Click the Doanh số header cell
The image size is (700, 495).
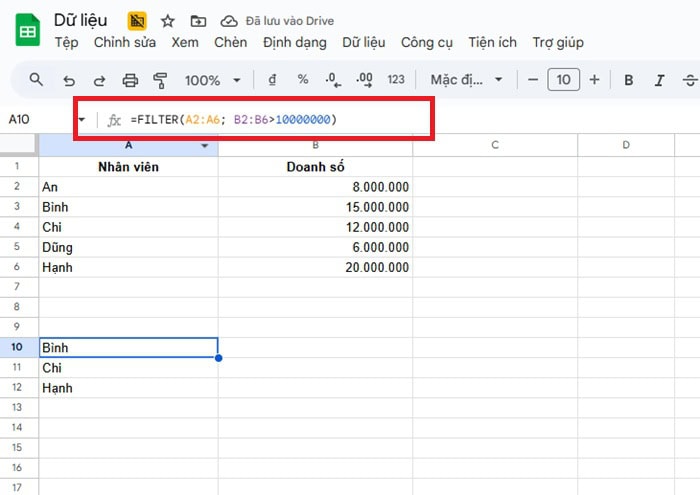(x=316, y=167)
